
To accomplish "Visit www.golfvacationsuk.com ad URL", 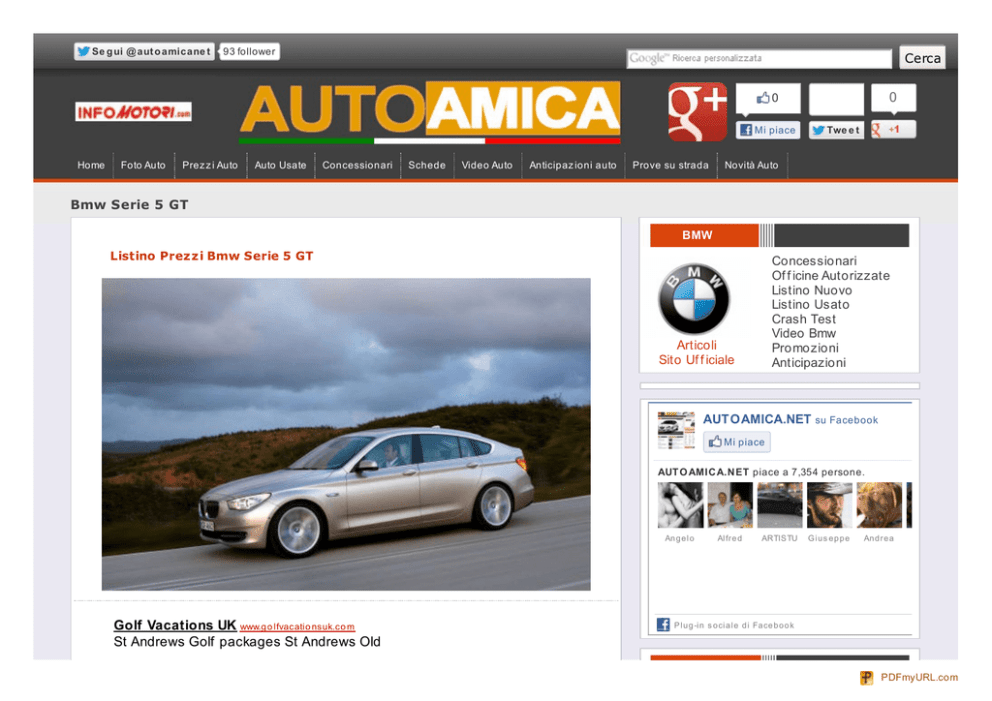I will coord(297,627).
